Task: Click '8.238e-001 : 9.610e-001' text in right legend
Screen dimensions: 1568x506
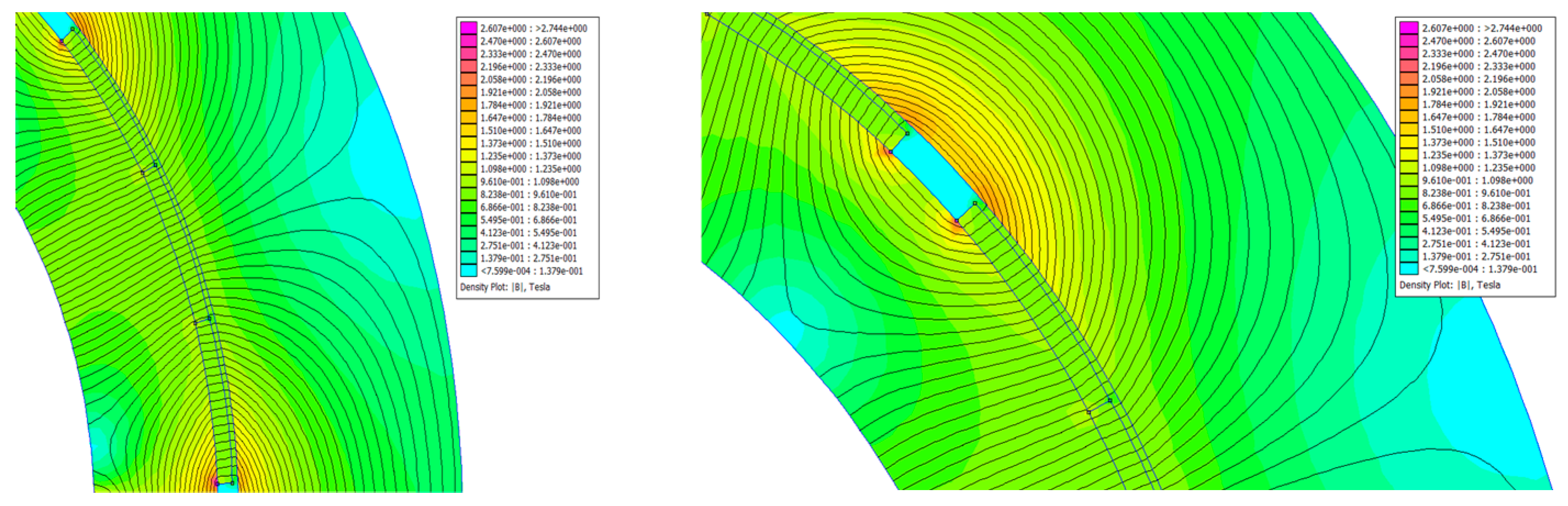Action: (1477, 193)
